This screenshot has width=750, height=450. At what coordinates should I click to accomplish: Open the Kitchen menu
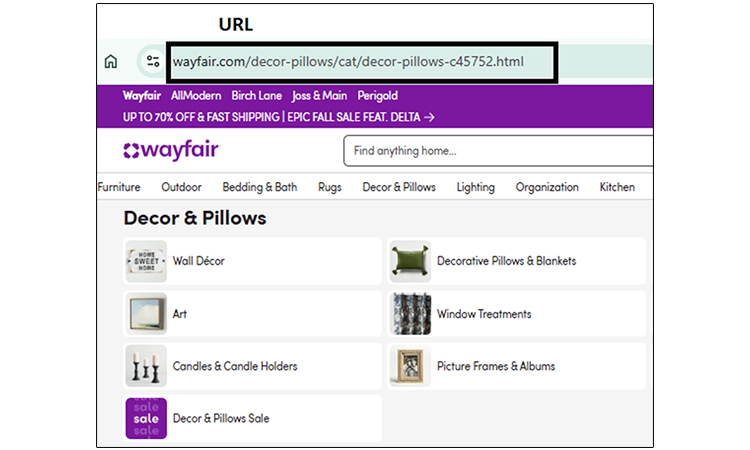pos(617,187)
